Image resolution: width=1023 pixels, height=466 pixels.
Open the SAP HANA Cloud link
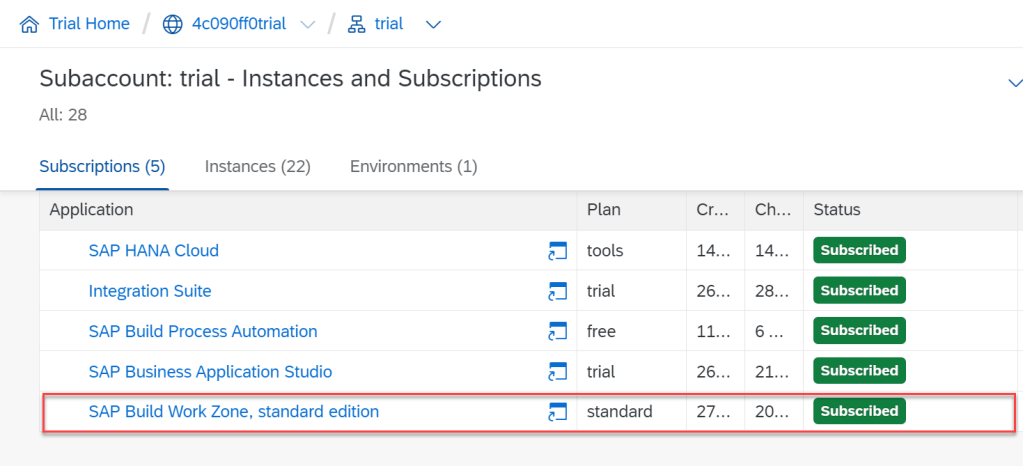[x=153, y=251]
